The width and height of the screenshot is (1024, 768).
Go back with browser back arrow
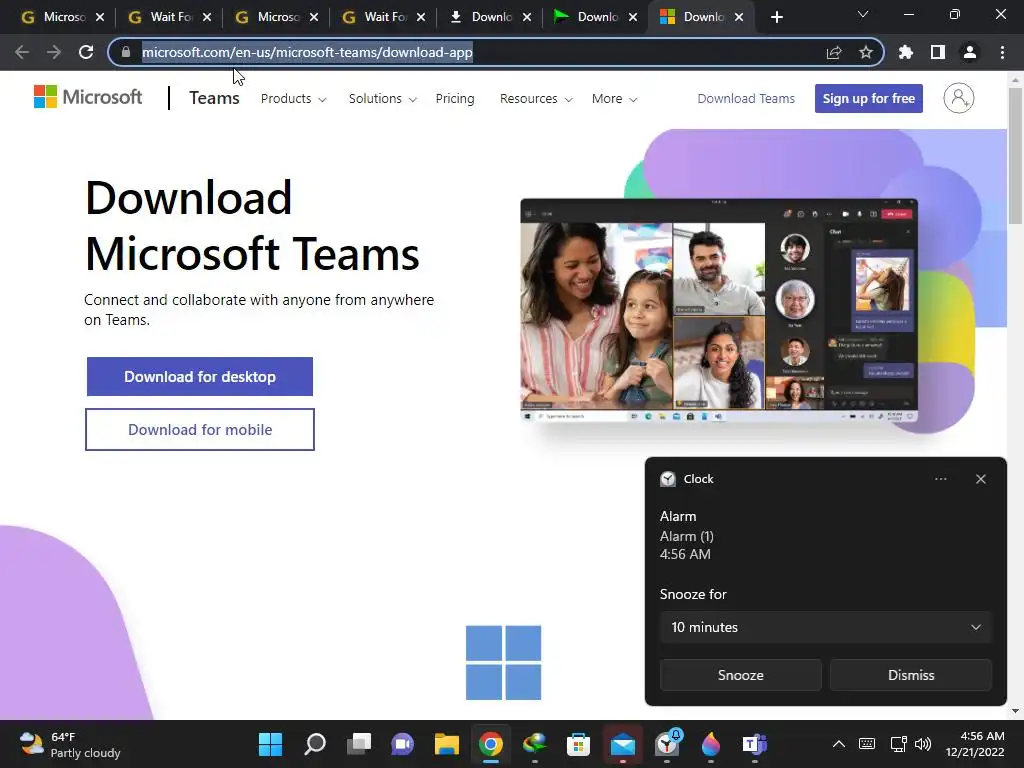22,52
